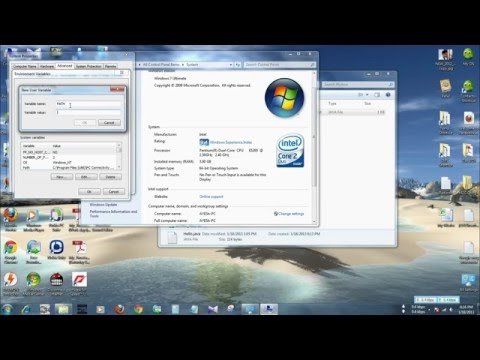Click refresh button beside Control Panel address bar

pos(238,65)
